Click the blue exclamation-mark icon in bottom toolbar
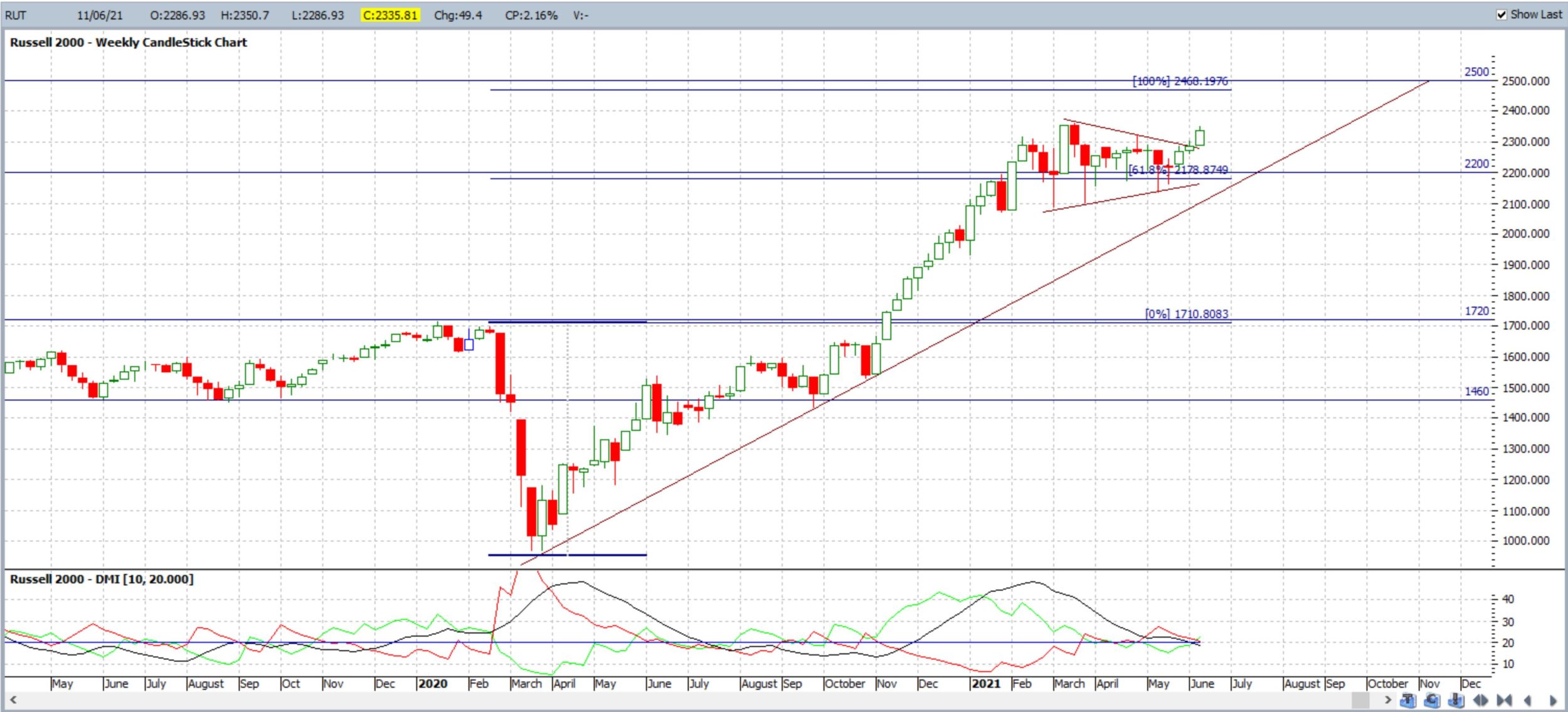This screenshot has width=1568, height=712. tap(1456, 700)
